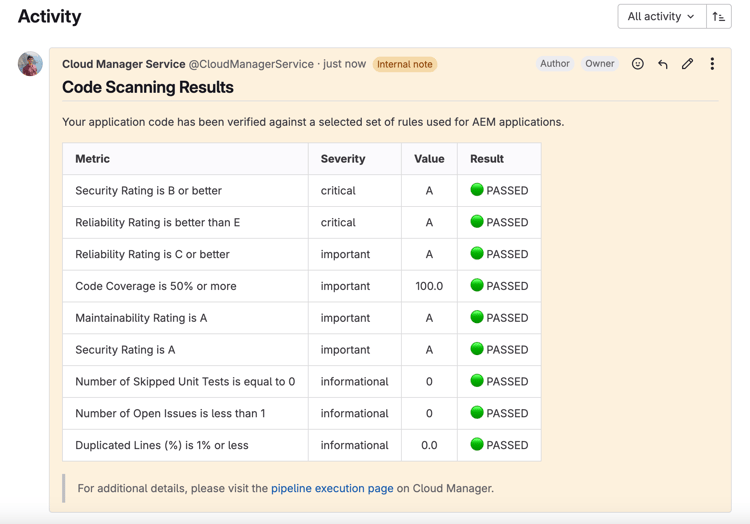
Task: Click the @CloudManagerService handle
Action: (x=251, y=64)
